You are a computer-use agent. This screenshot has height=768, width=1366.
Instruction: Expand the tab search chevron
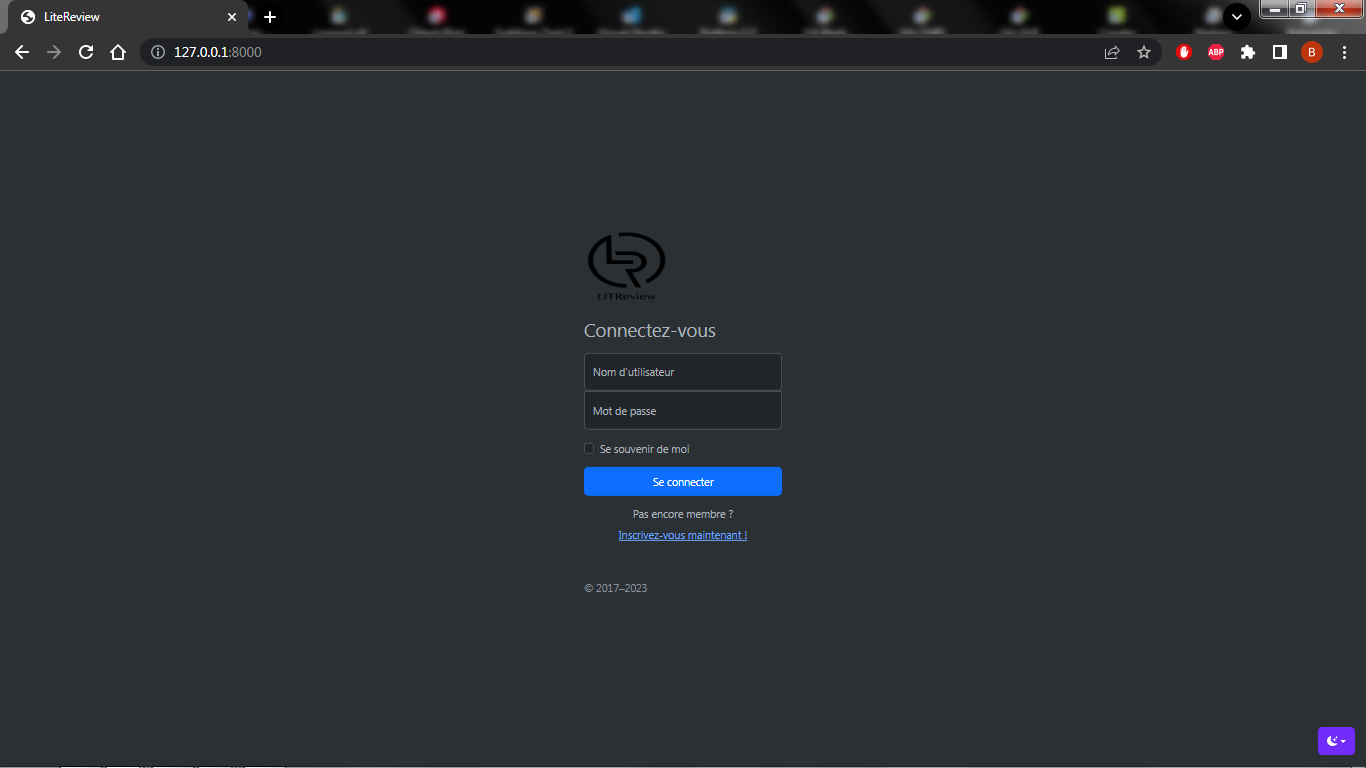coord(1237,16)
